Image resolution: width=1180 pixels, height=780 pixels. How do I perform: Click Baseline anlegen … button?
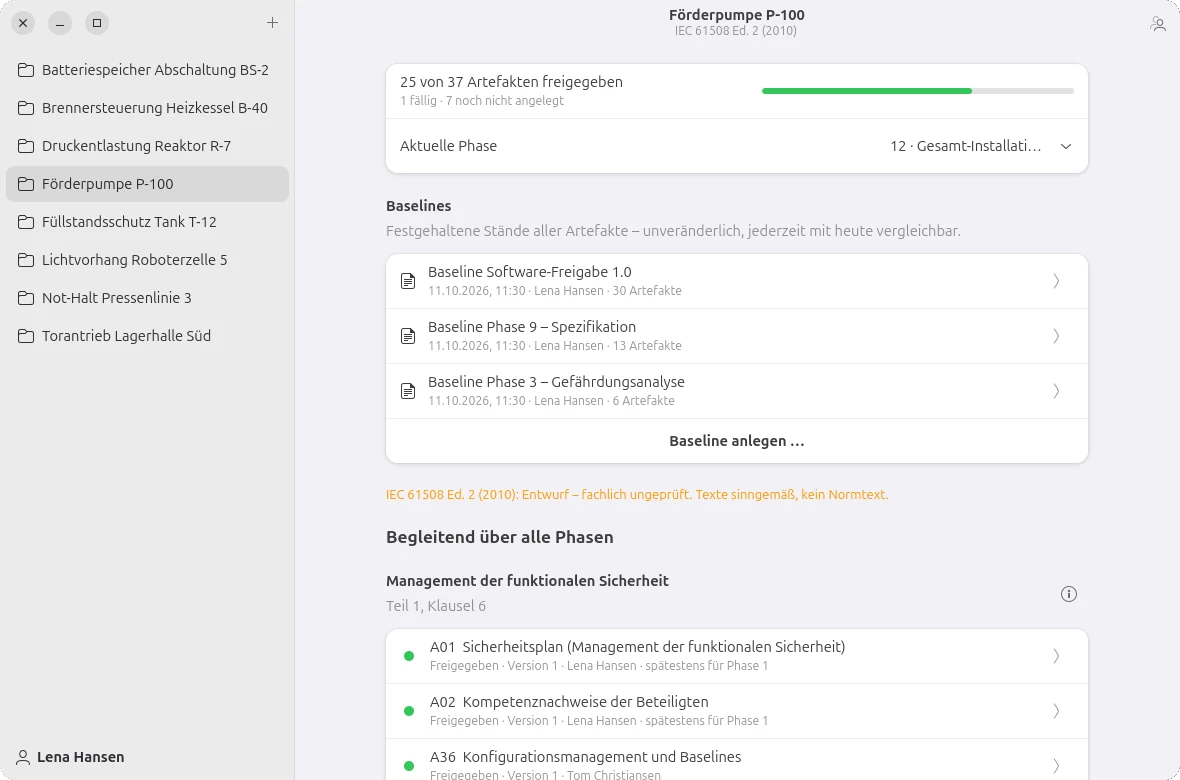(x=737, y=441)
